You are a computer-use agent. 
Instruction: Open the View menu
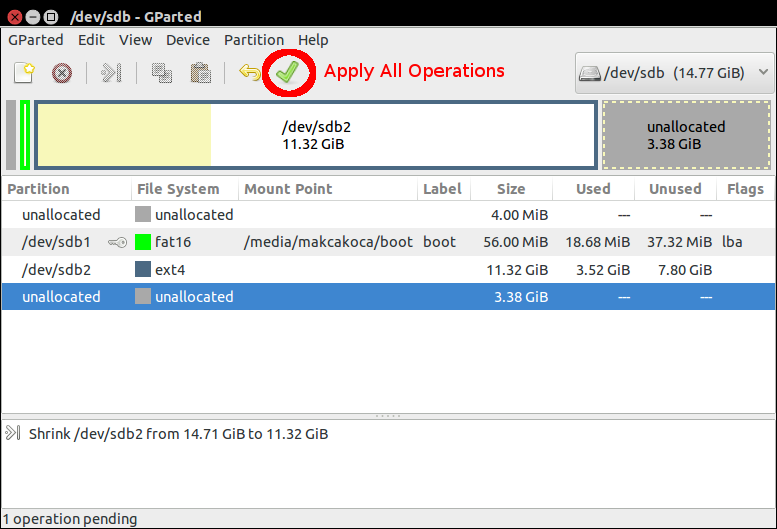[x=135, y=40]
